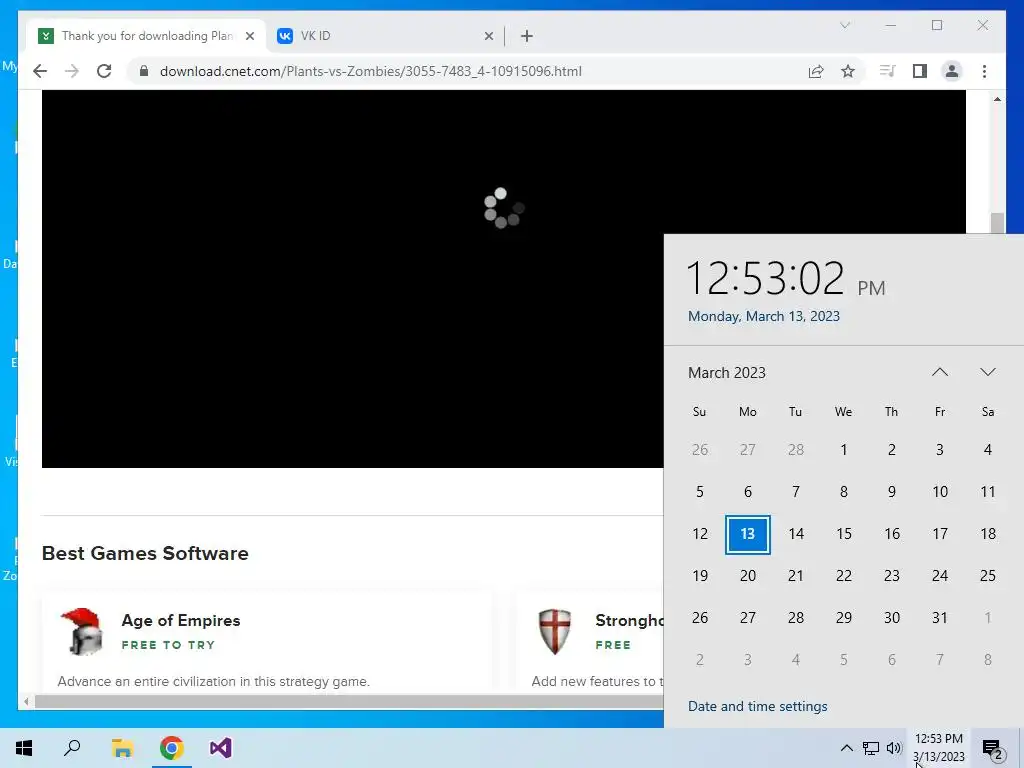Viewport: 1024px width, 768px height.
Task: Click page horizontal scrollbar
Action: pyautogui.click(x=349, y=702)
